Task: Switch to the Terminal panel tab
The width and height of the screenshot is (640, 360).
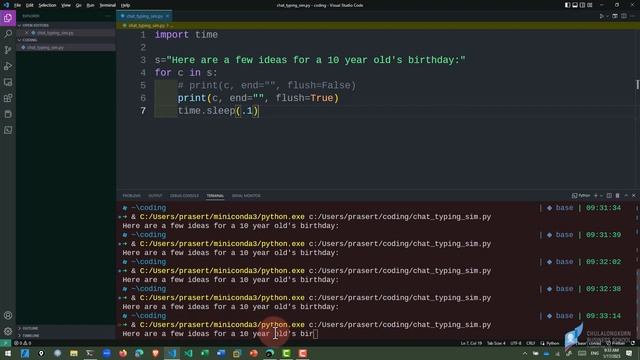Action: click(215, 196)
